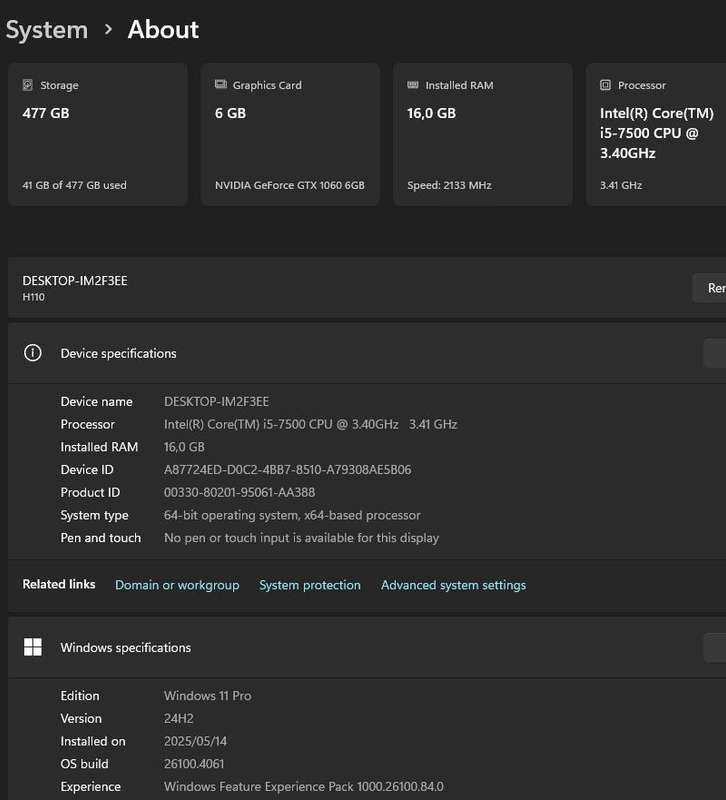Select the No pen or touch text

[301, 538]
